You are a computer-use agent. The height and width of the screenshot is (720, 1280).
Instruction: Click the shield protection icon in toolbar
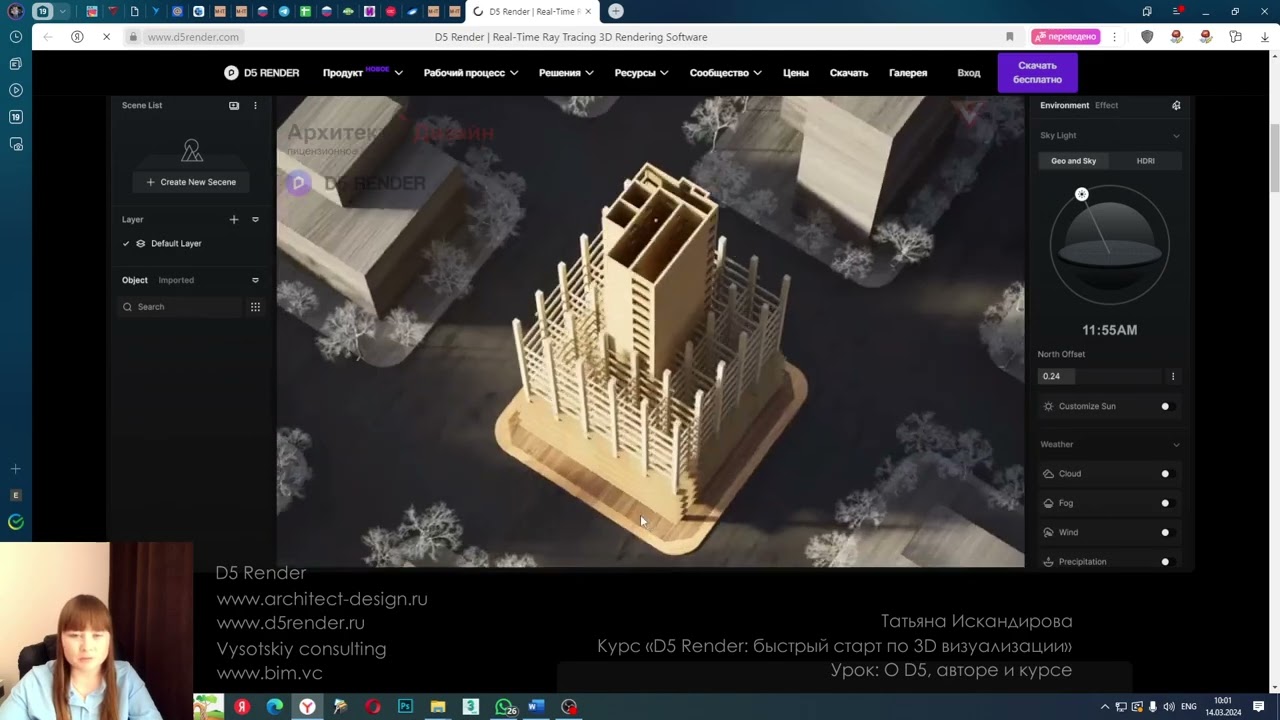tap(1147, 37)
